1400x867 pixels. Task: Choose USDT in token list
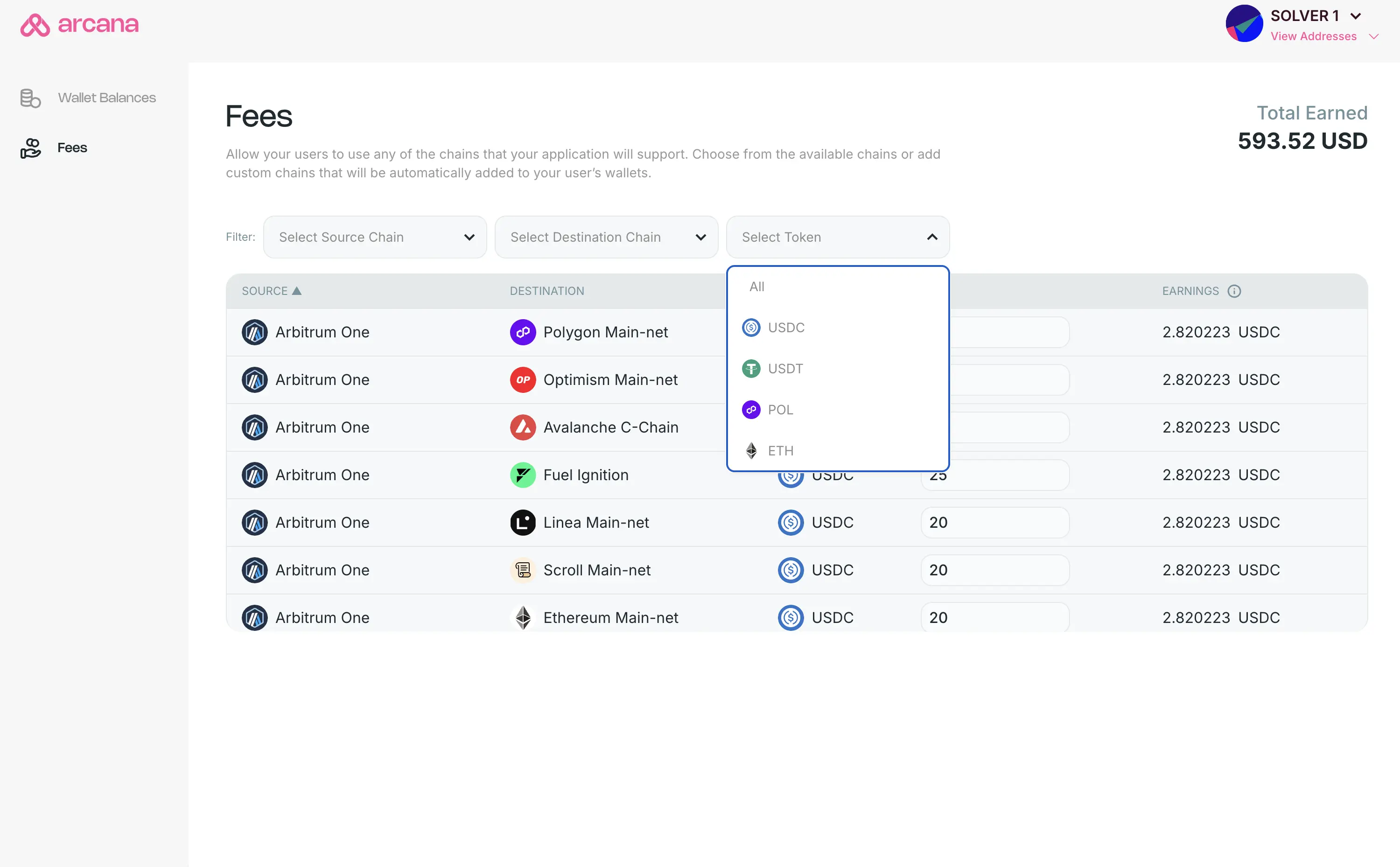pos(838,369)
